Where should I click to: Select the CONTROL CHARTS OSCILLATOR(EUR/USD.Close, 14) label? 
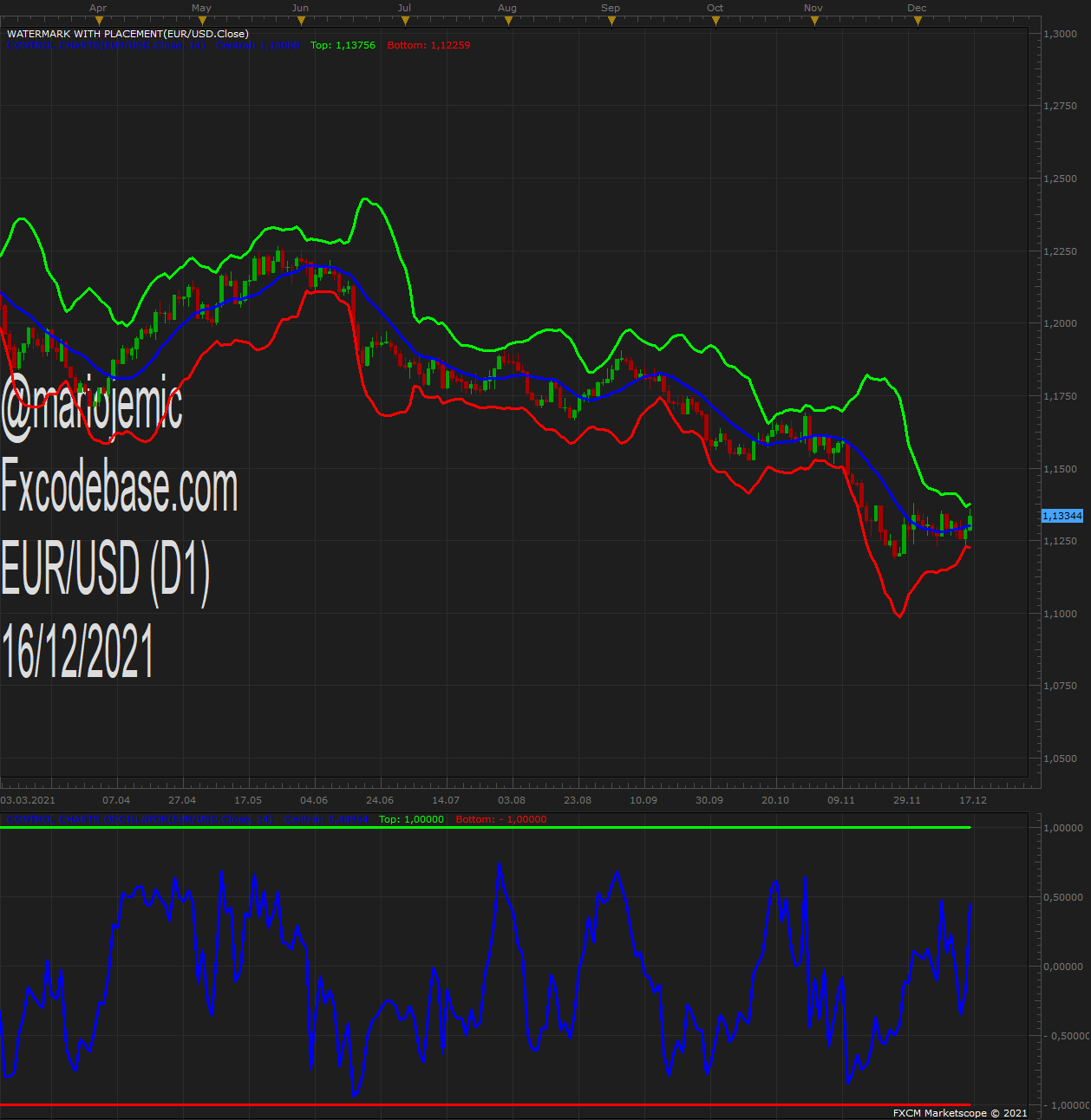coord(140,819)
